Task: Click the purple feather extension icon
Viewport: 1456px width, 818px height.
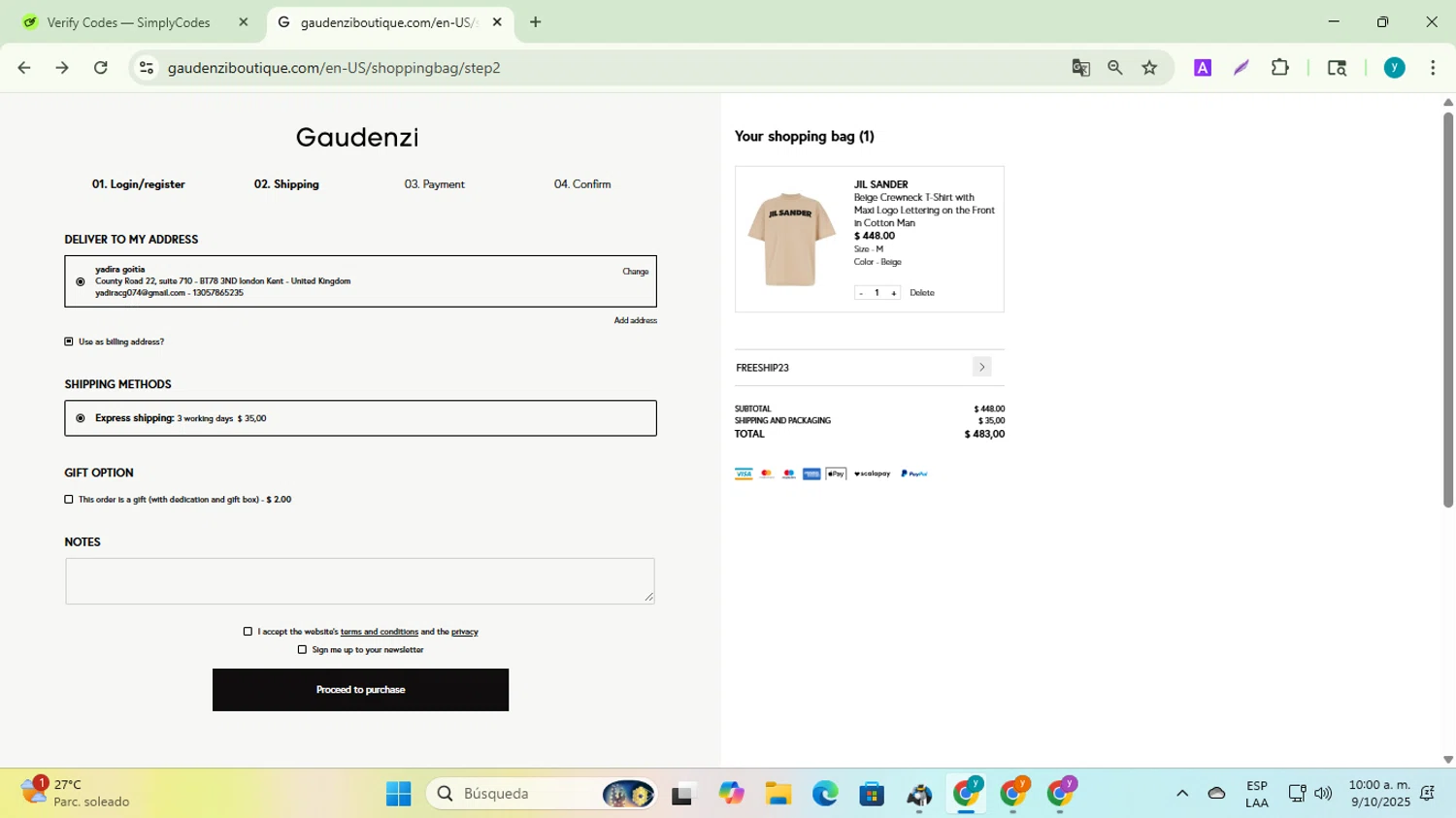Action: tap(1241, 68)
